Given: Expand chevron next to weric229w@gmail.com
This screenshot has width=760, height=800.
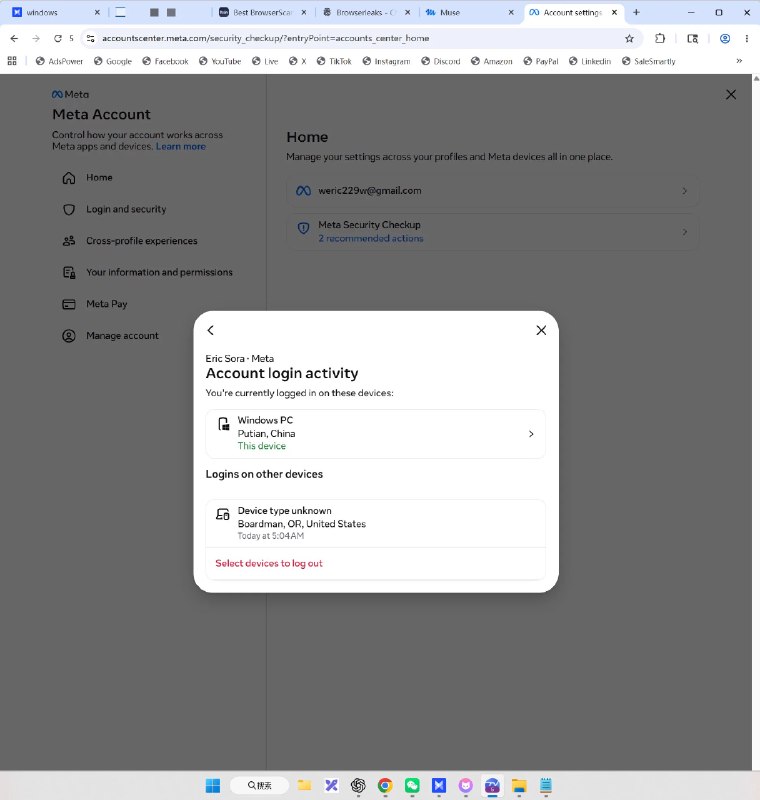Looking at the screenshot, I should point(685,191).
